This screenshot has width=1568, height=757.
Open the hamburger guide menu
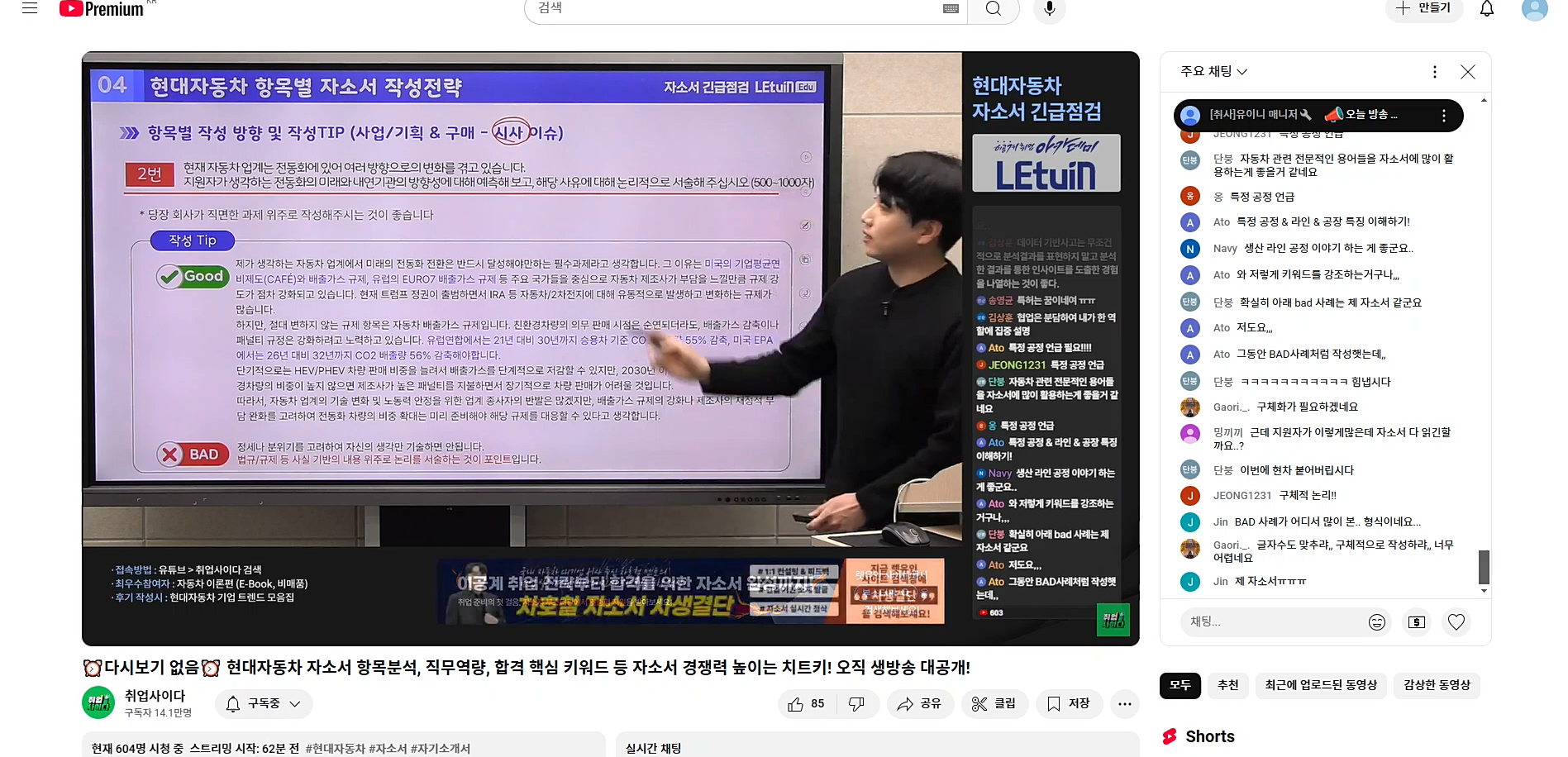click(30, 8)
